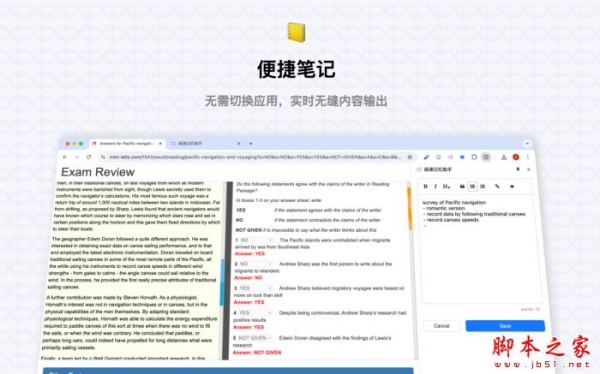Go back with the browser back arrow
This screenshot has width=600, height=374.
coord(65,157)
